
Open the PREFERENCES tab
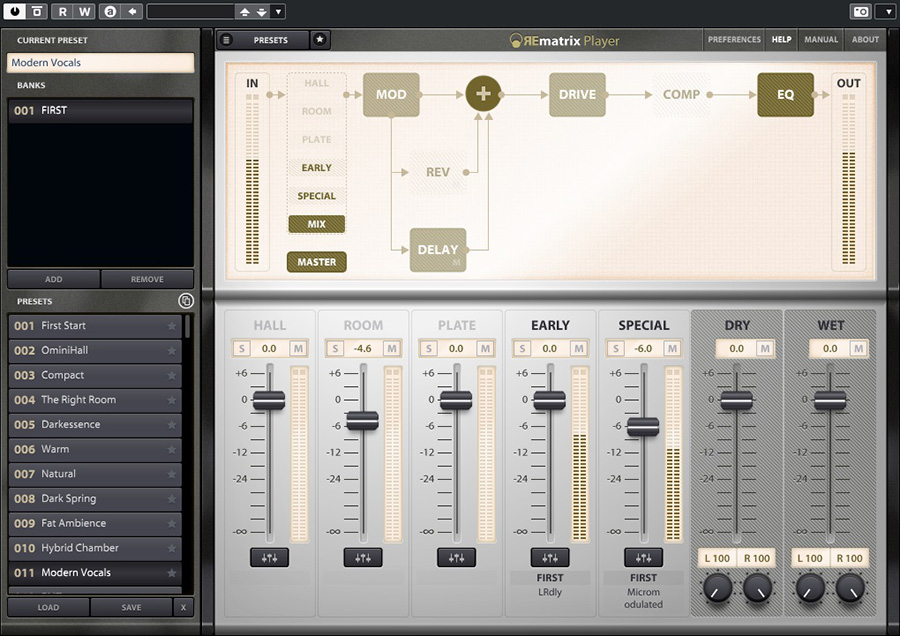(734, 40)
